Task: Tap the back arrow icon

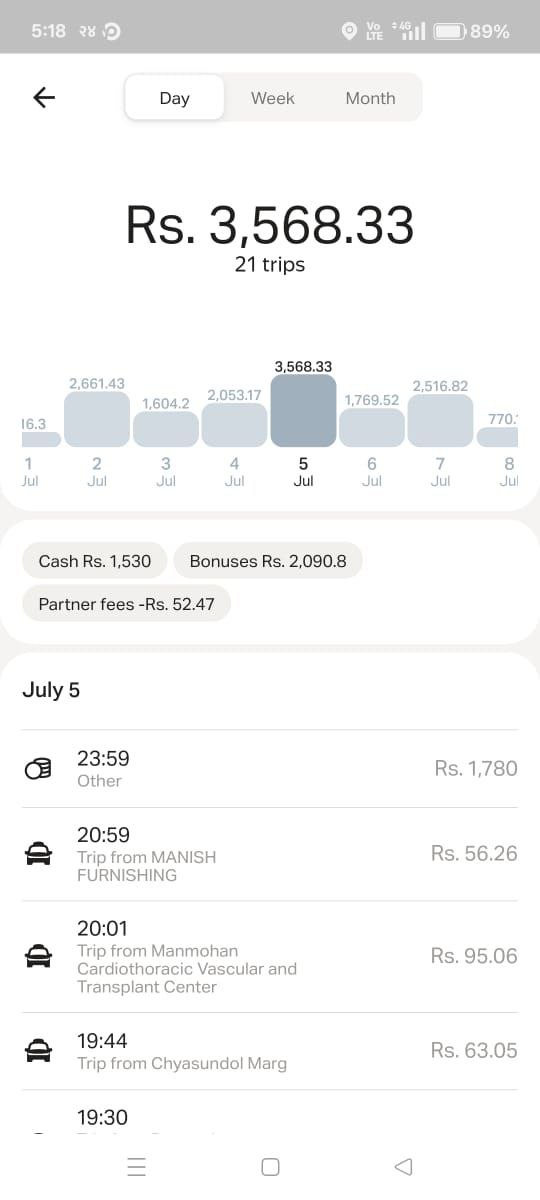Action: [x=44, y=97]
